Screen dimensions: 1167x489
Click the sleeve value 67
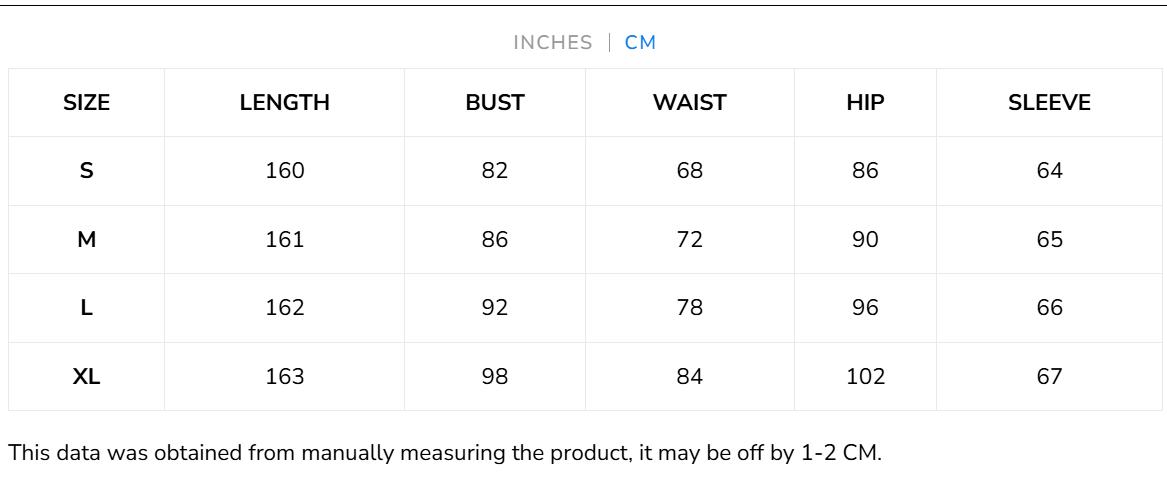1049,377
